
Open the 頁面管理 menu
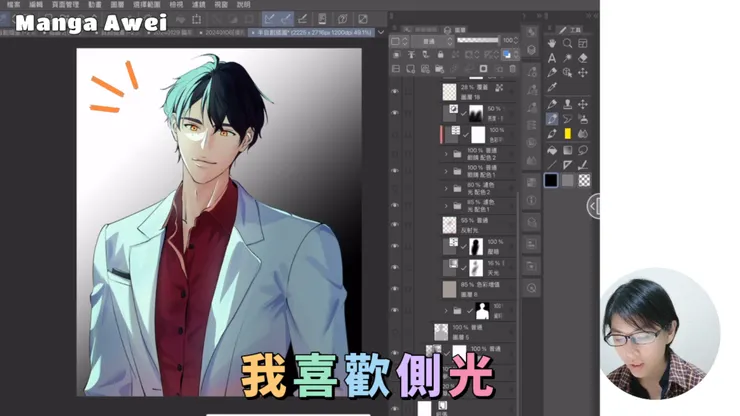(x=65, y=4)
